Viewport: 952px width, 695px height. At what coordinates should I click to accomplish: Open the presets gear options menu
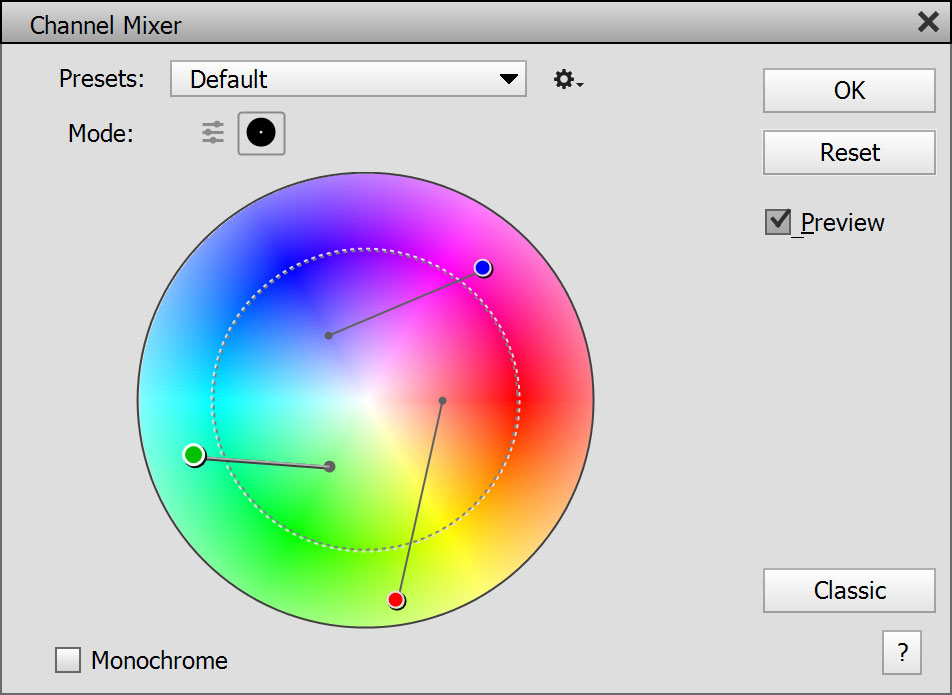tap(567, 80)
